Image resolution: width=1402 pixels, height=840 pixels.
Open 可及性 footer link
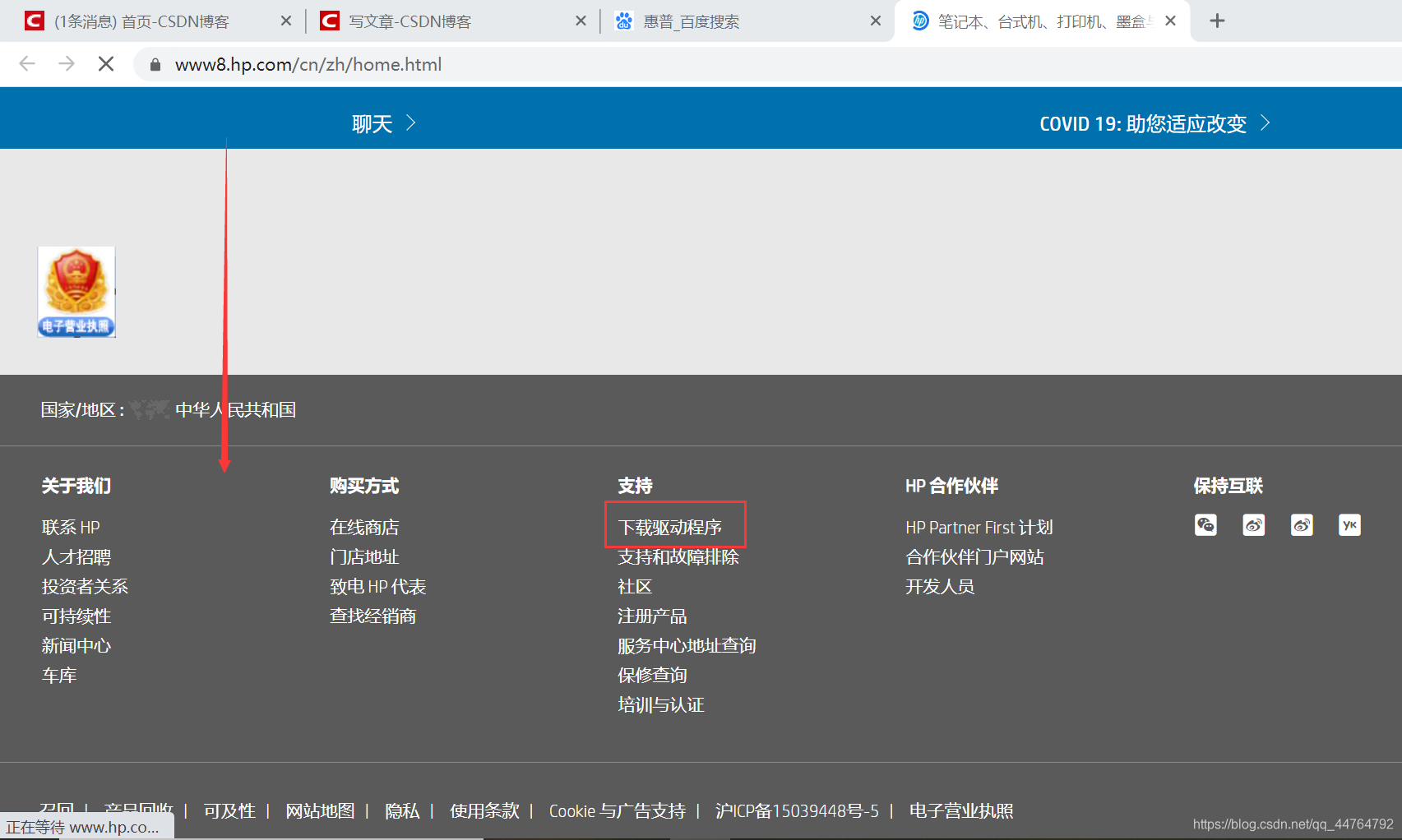(x=229, y=810)
